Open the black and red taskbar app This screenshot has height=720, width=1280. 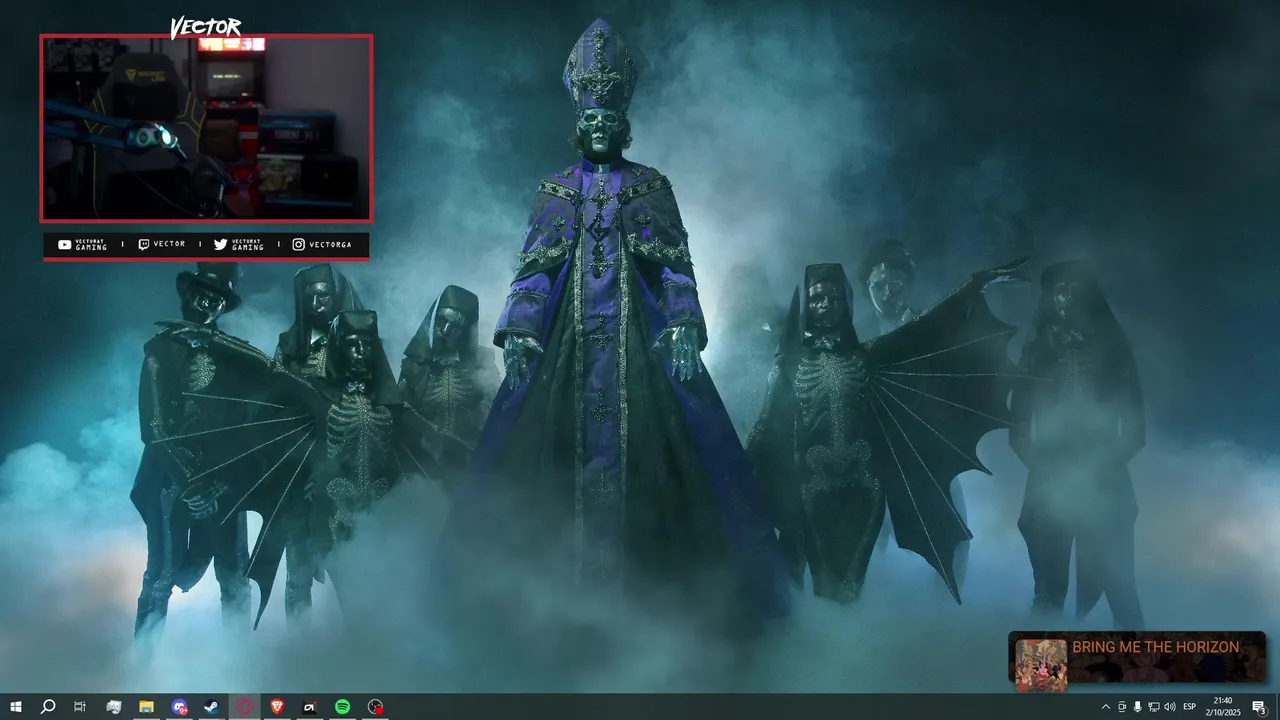click(310, 707)
